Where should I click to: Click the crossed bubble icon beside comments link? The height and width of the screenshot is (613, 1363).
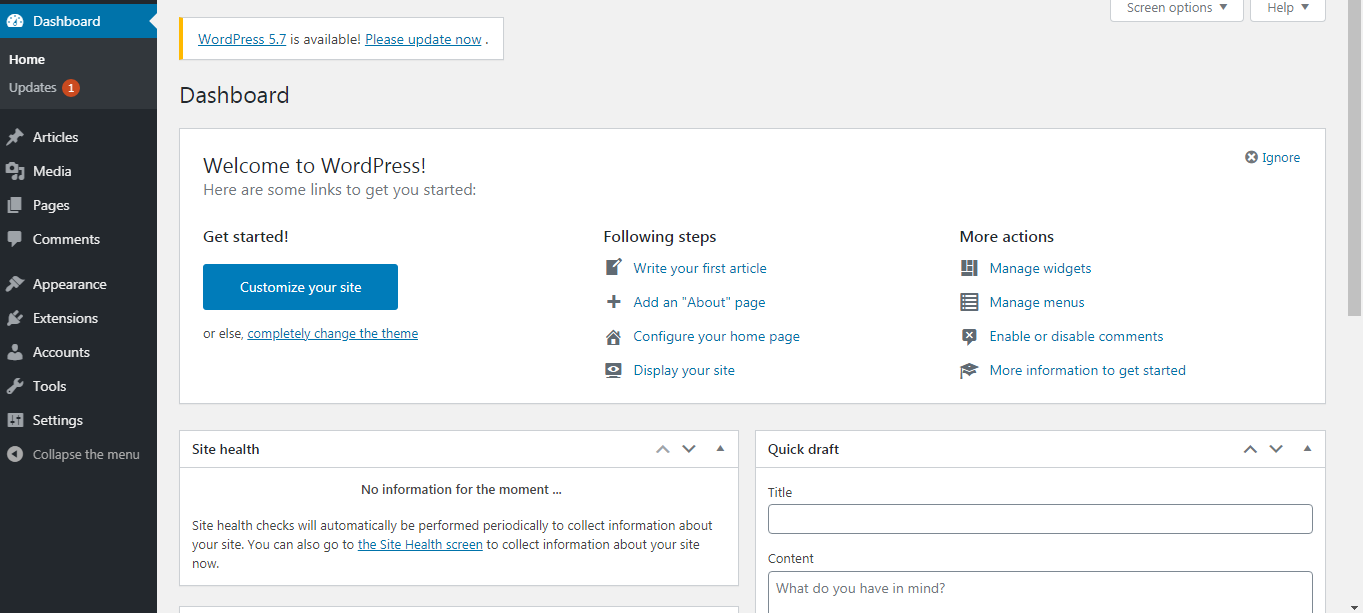(969, 336)
